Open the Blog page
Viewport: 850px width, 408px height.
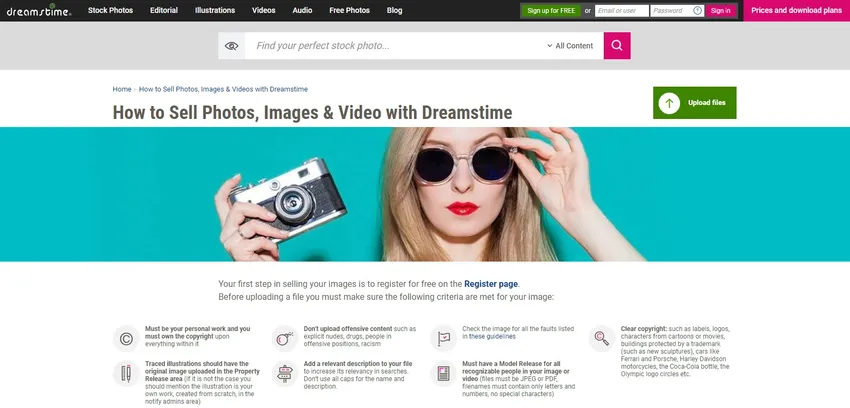395,10
